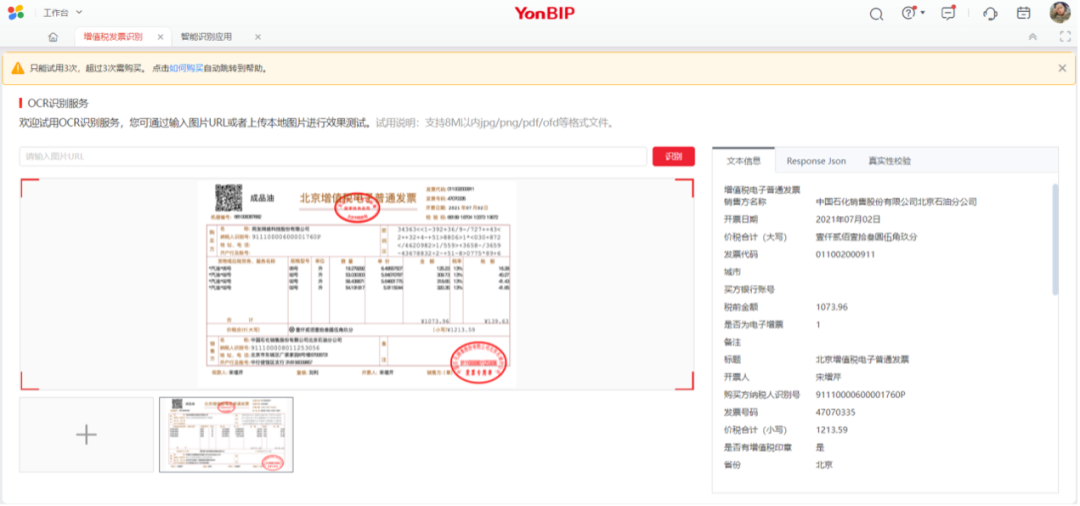Screen dimensions: 1080x506
Task: Click the plus tile to upload image
Action: (x=87, y=434)
